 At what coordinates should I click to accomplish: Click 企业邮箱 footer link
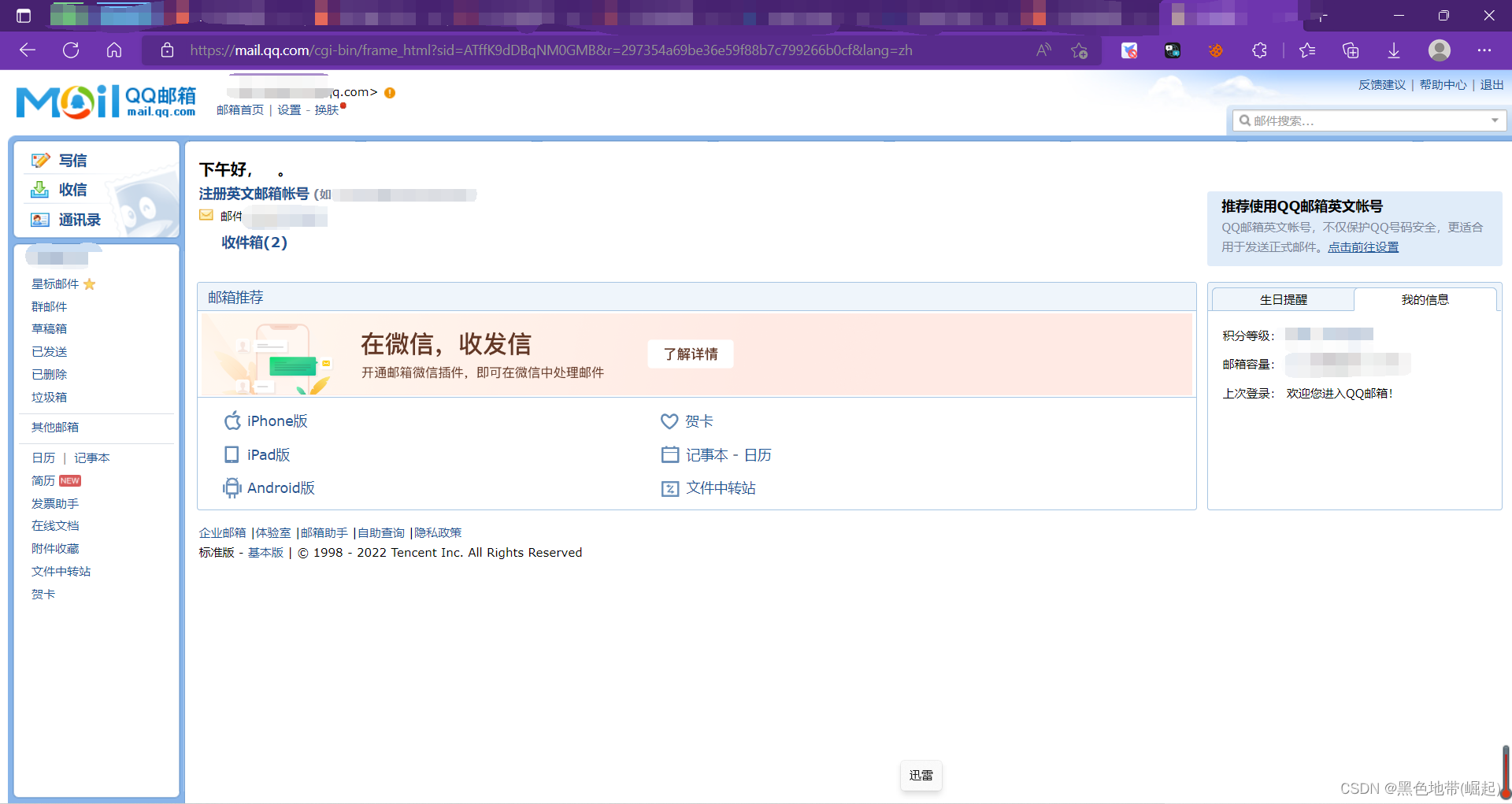[222, 533]
